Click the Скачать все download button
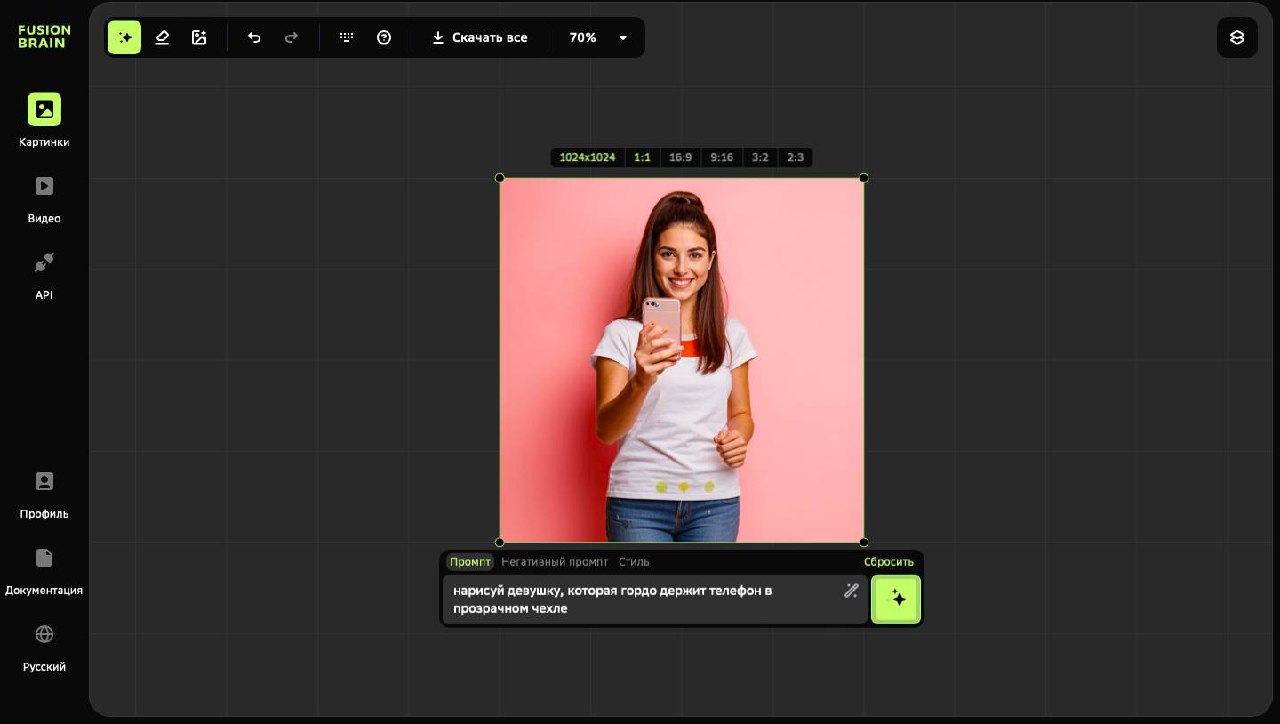Image resolution: width=1280 pixels, height=724 pixels. tap(479, 38)
